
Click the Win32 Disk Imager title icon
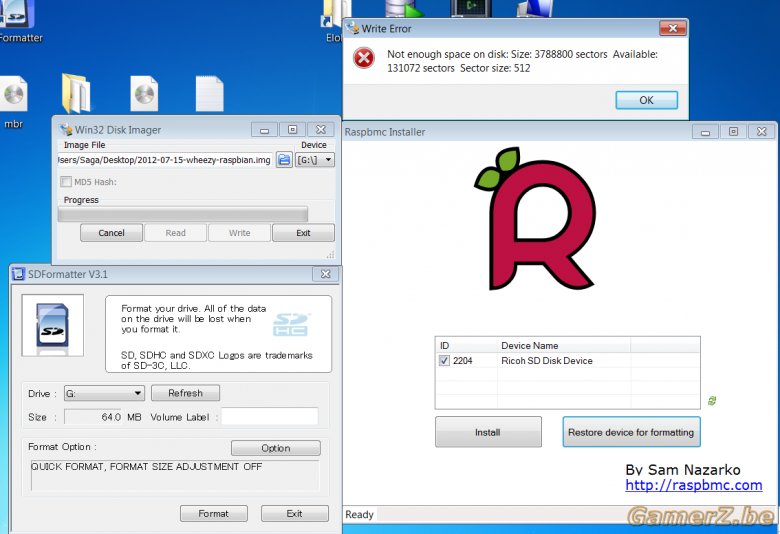66,130
